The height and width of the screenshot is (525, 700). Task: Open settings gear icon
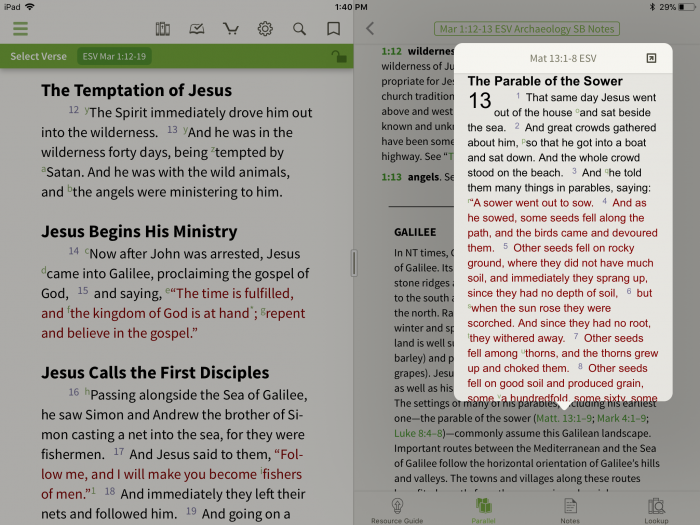(265, 29)
